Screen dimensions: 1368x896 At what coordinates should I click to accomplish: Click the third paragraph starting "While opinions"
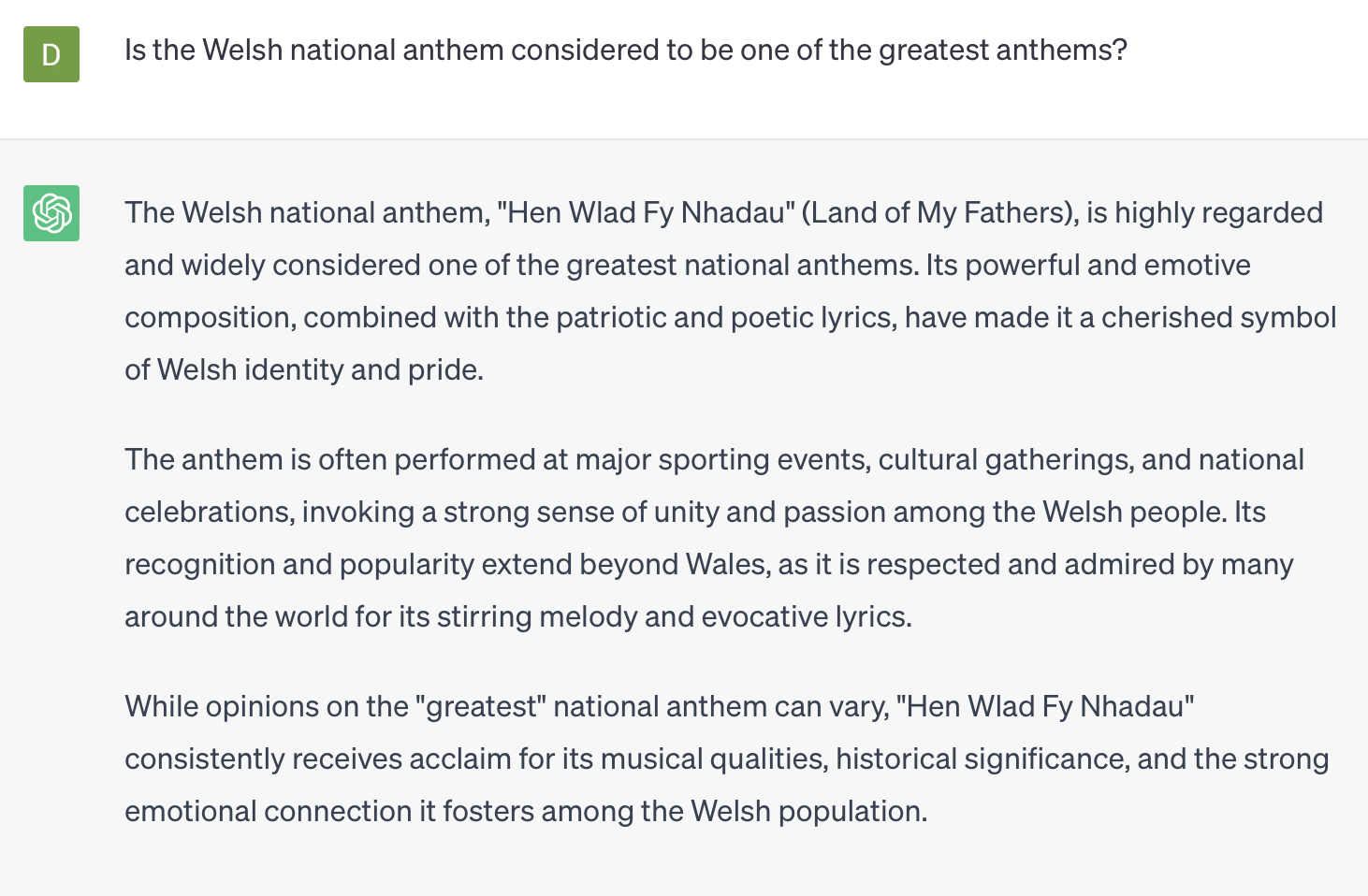click(x=727, y=759)
